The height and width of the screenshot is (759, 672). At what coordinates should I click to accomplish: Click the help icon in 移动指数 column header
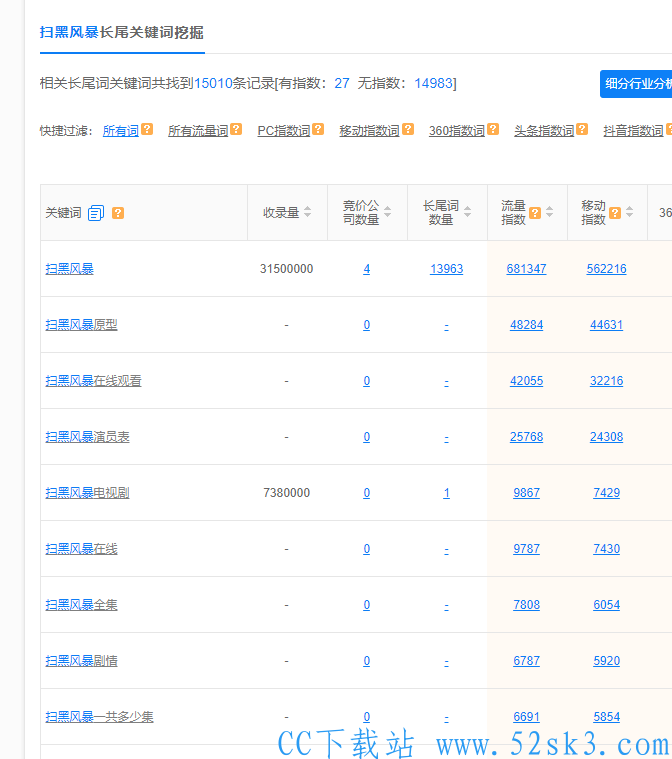pos(615,213)
